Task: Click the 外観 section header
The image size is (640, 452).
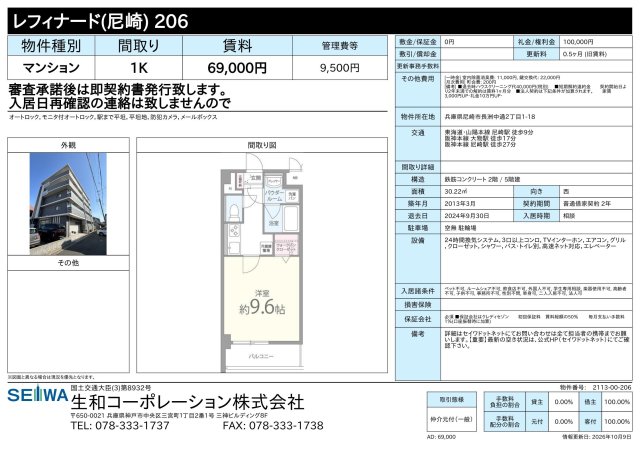Action: coord(68,145)
